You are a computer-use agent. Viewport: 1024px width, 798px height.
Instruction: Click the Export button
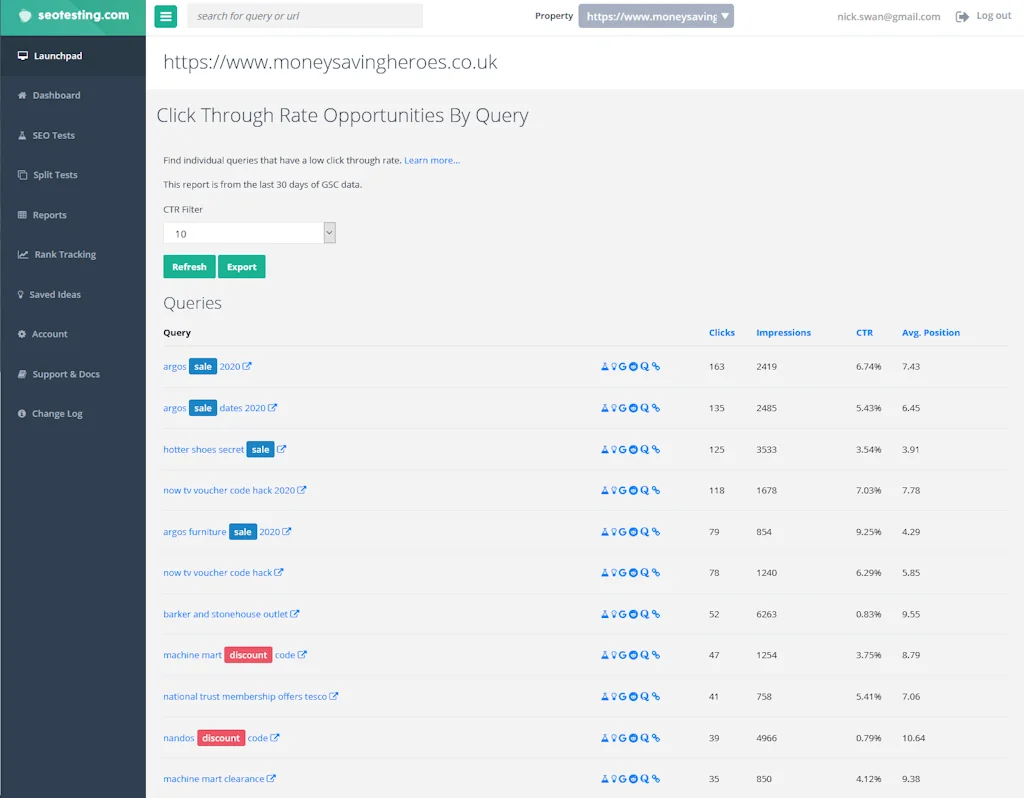click(x=241, y=267)
